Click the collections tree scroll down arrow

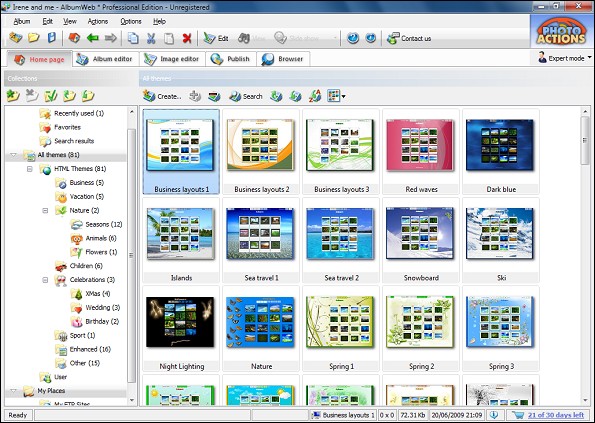tap(132, 400)
